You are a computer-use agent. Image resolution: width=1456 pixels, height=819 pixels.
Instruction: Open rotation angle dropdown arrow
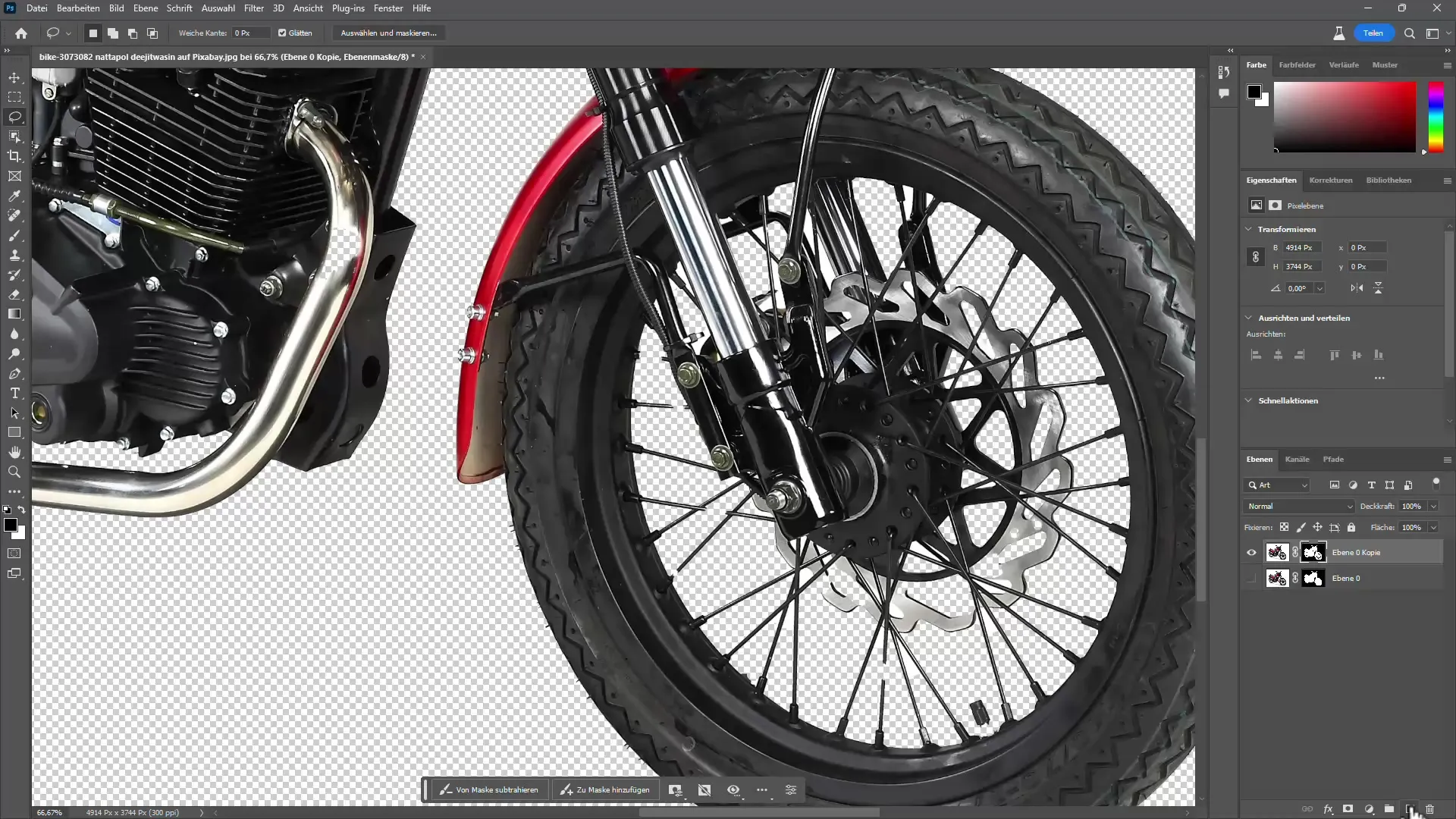click(1319, 288)
